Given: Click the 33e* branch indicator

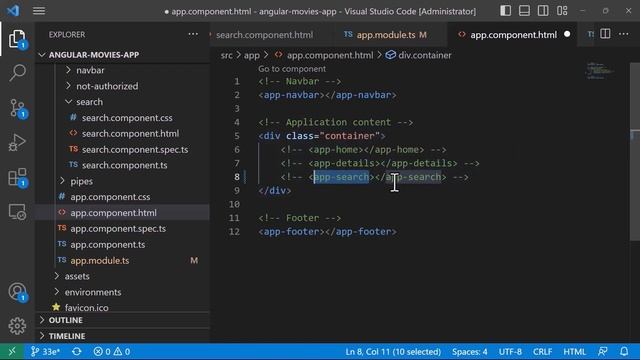Looking at the screenshot, I should 45,351.
